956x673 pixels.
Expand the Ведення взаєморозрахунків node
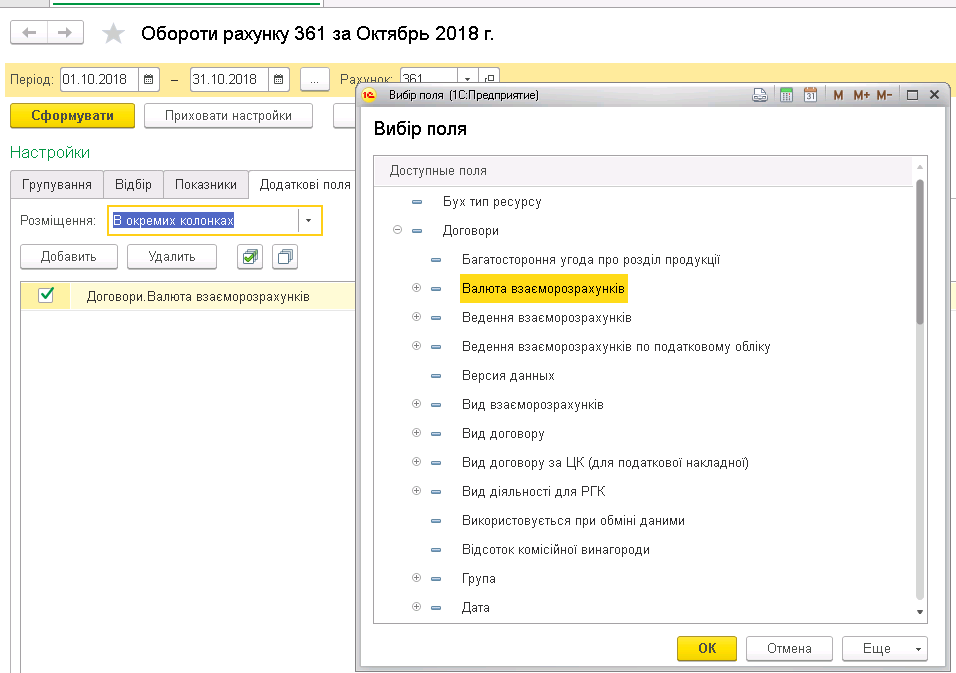point(416,317)
